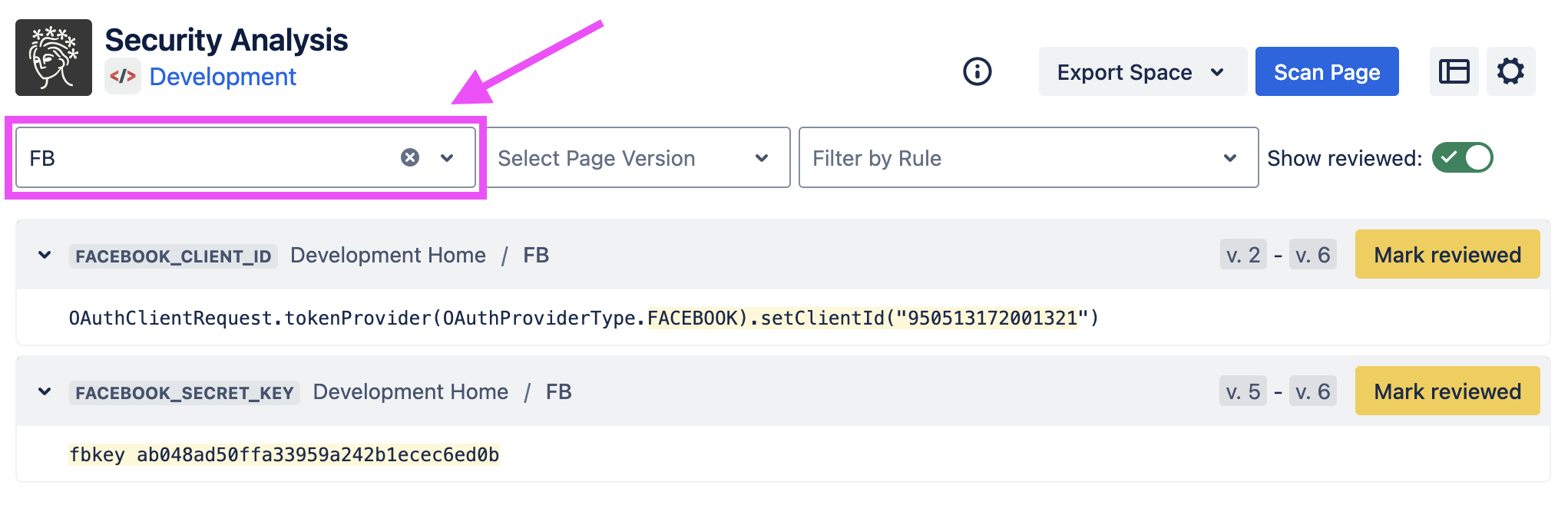1568x505 pixels.
Task: Clear the FB page selection
Action: point(410,157)
